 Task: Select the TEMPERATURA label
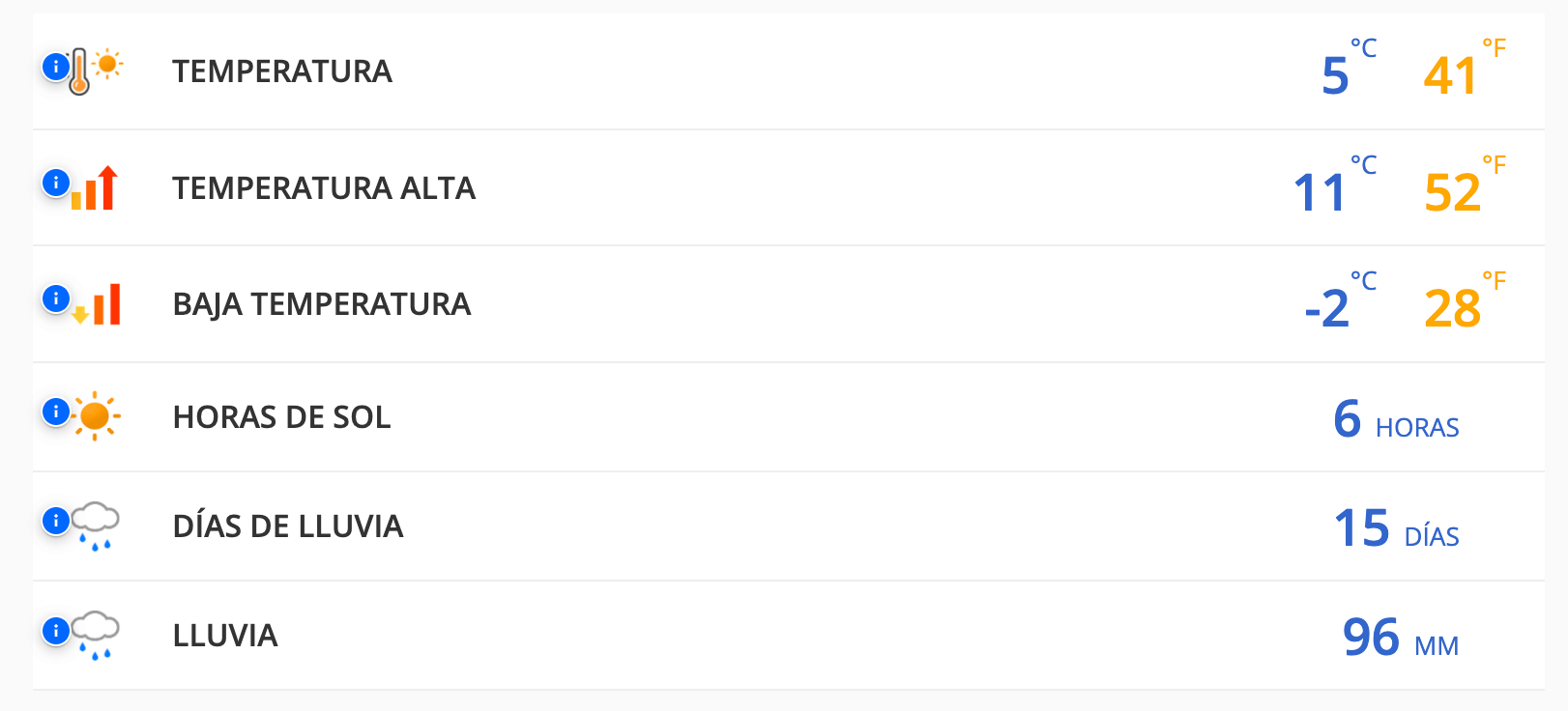tap(282, 71)
